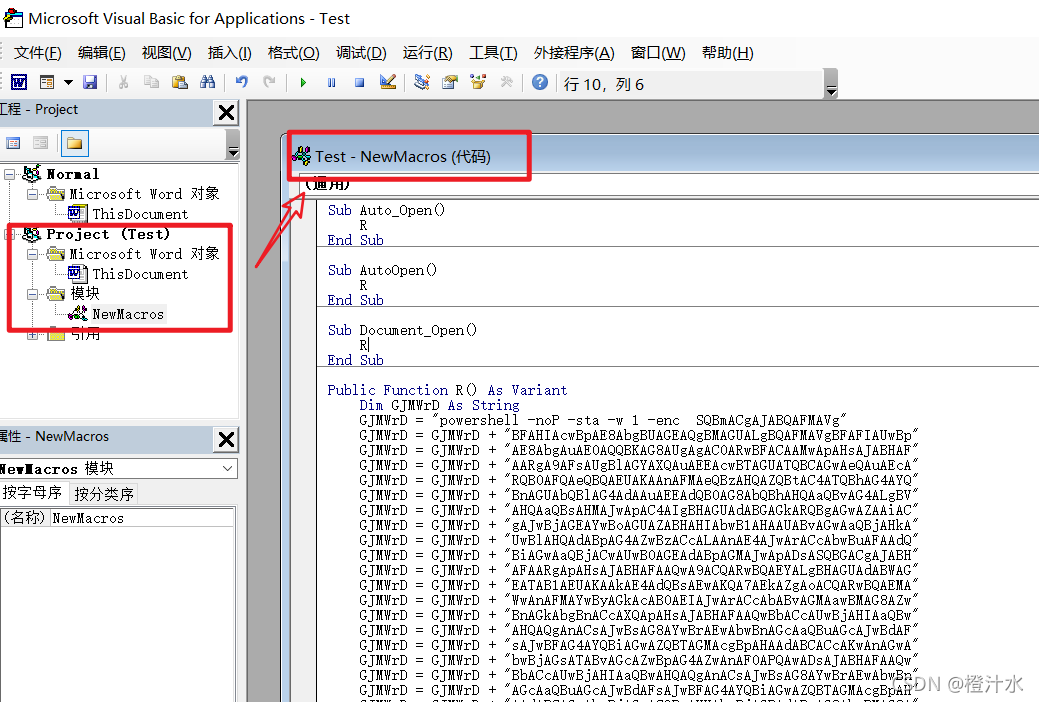The height and width of the screenshot is (702, 1039).
Task: Toggle Design Mode icon
Action: click(x=388, y=82)
